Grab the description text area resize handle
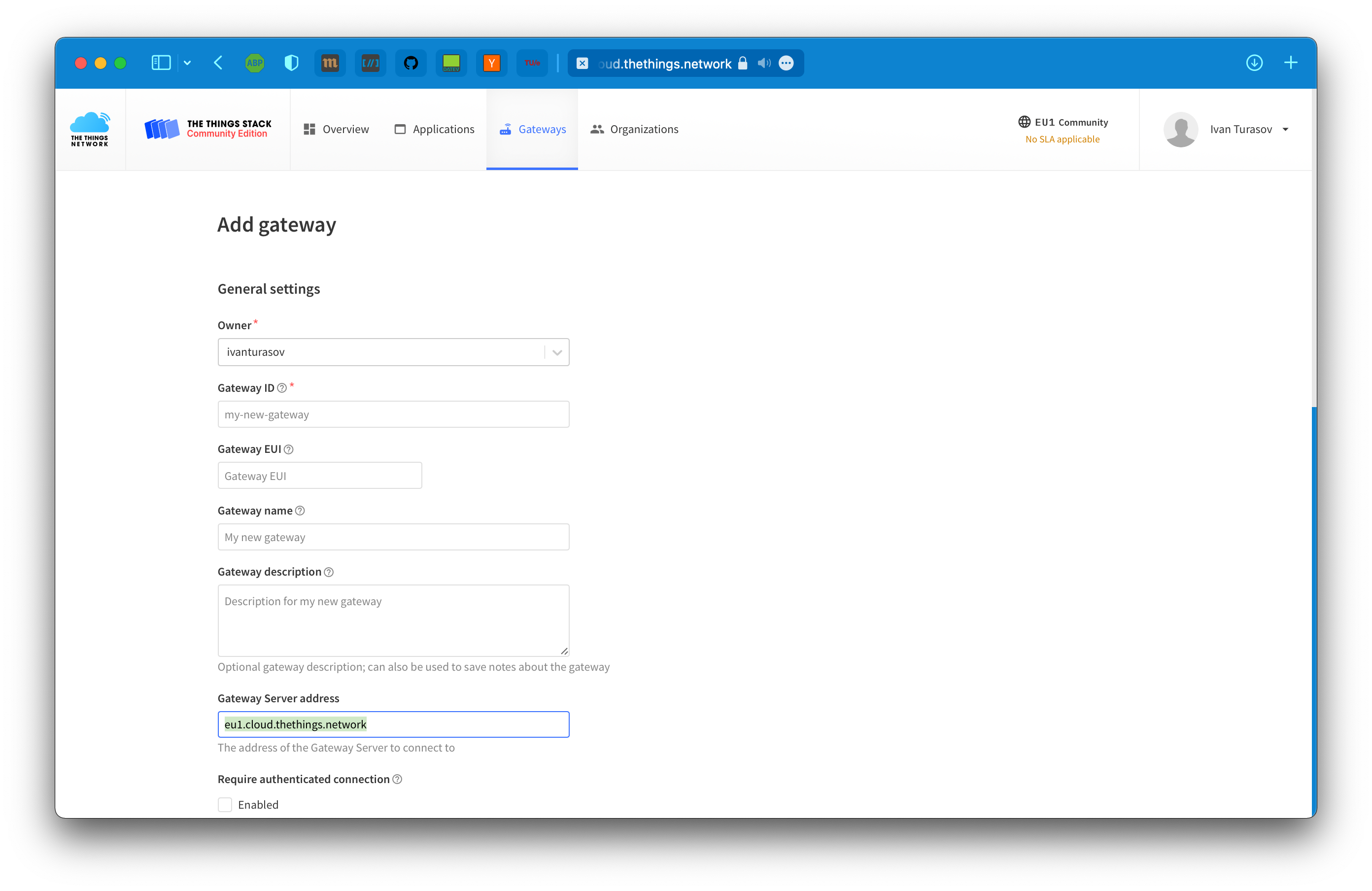Screen dimensions: 1372x891 pos(564,651)
